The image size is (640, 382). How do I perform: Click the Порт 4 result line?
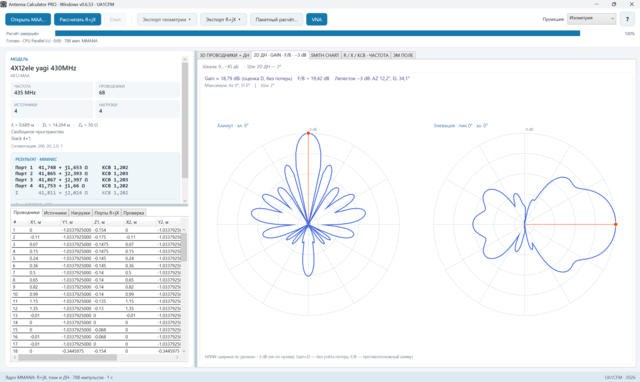click(71, 186)
